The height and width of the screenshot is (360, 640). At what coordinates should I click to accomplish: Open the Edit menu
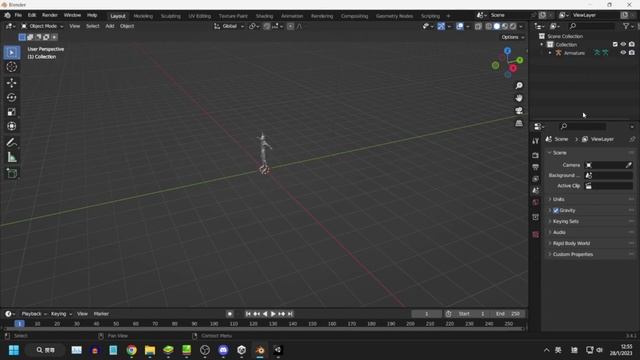[x=32, y=15]
